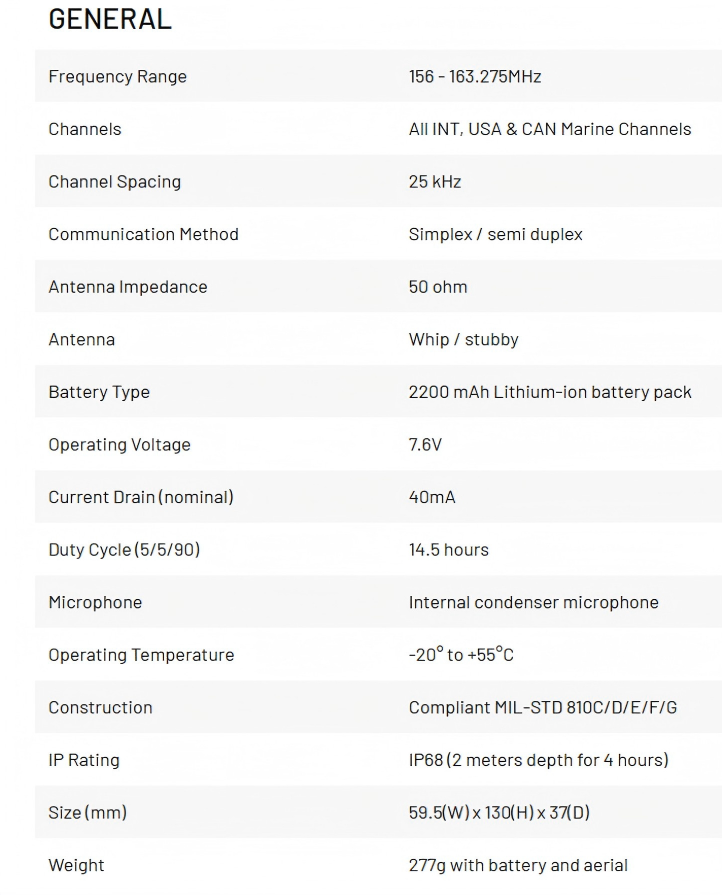Click the Antenna Impedance label

coord(127,287)
